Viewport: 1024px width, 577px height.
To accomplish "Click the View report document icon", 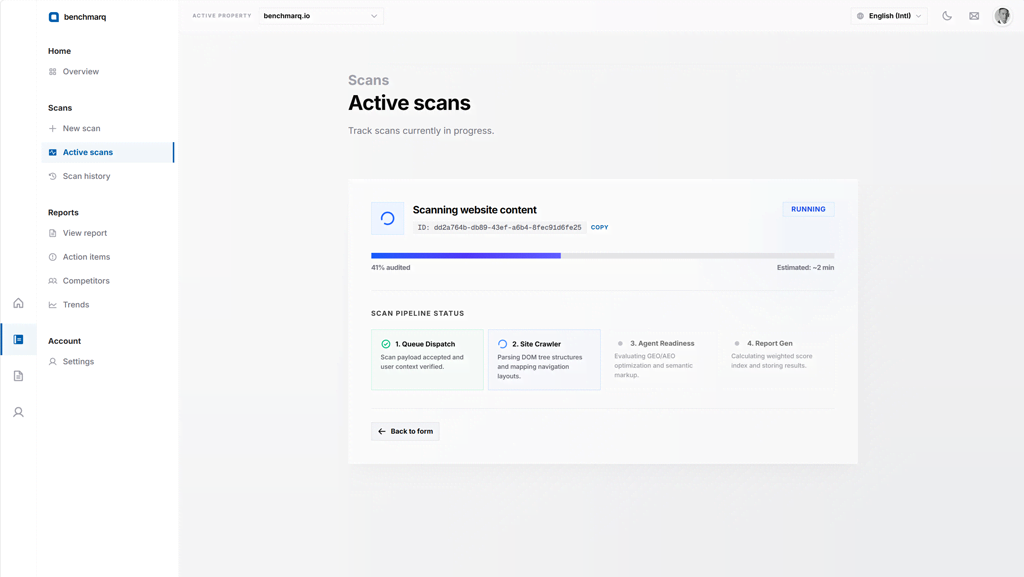I will pyautogui.click(x=52, y=233).
